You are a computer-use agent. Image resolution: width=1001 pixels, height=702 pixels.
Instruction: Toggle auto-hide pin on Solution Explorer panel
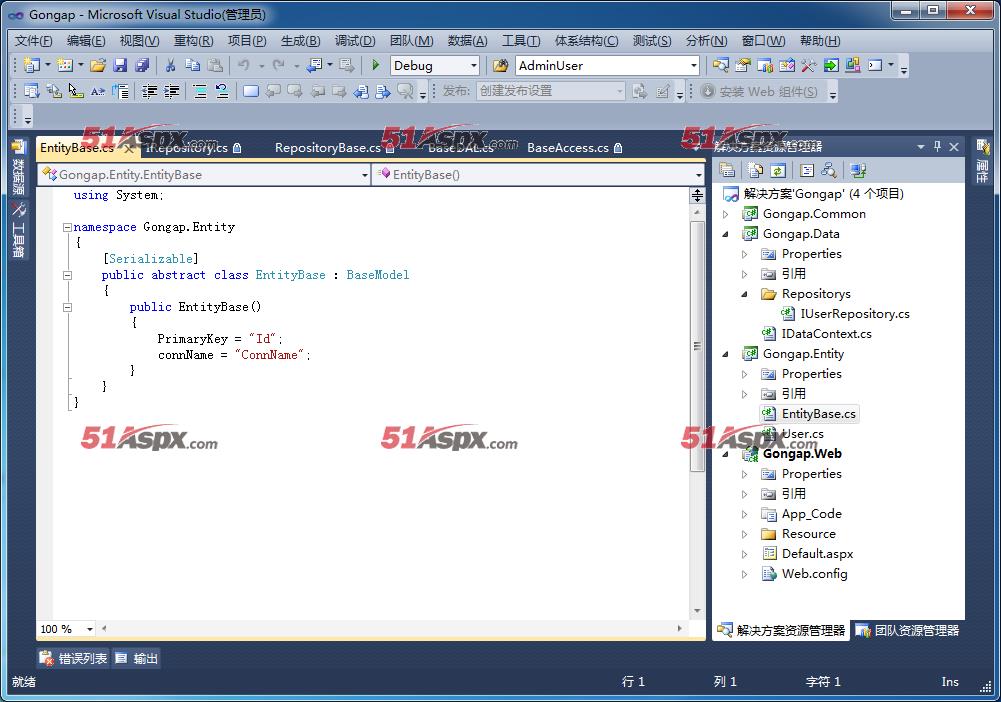pos(937,147)
